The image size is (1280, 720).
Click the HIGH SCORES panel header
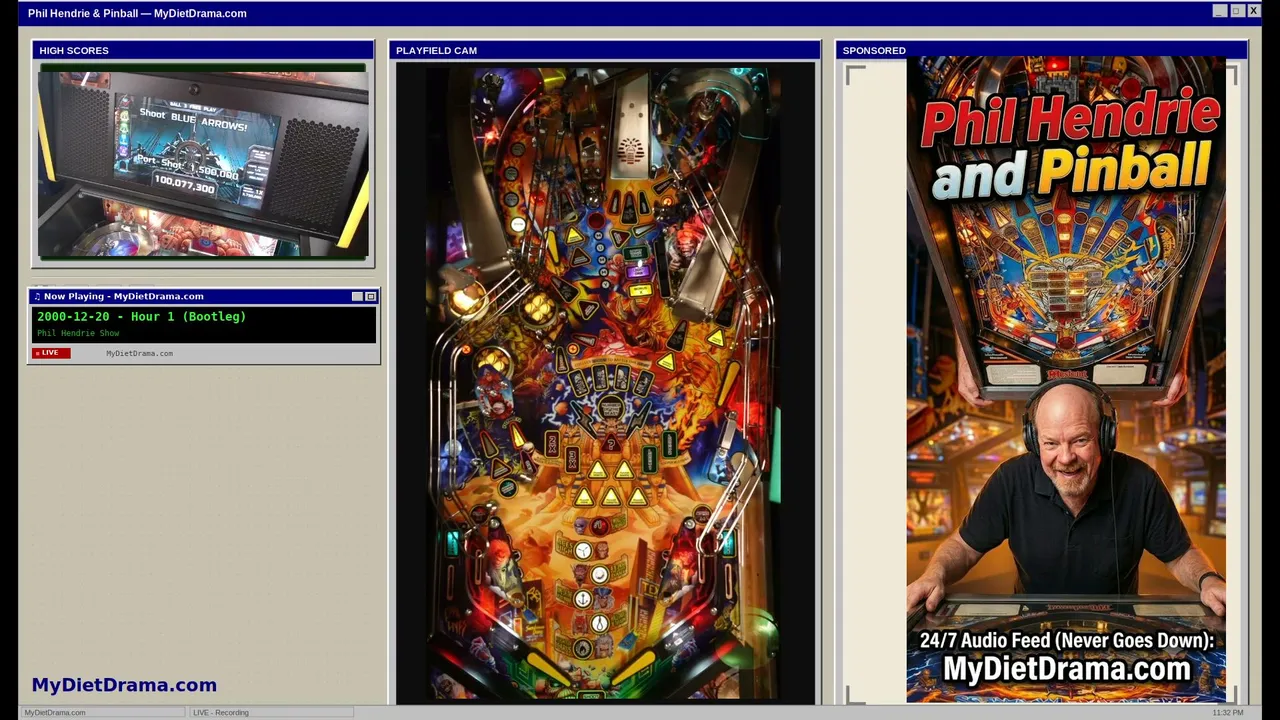(203, 50)
